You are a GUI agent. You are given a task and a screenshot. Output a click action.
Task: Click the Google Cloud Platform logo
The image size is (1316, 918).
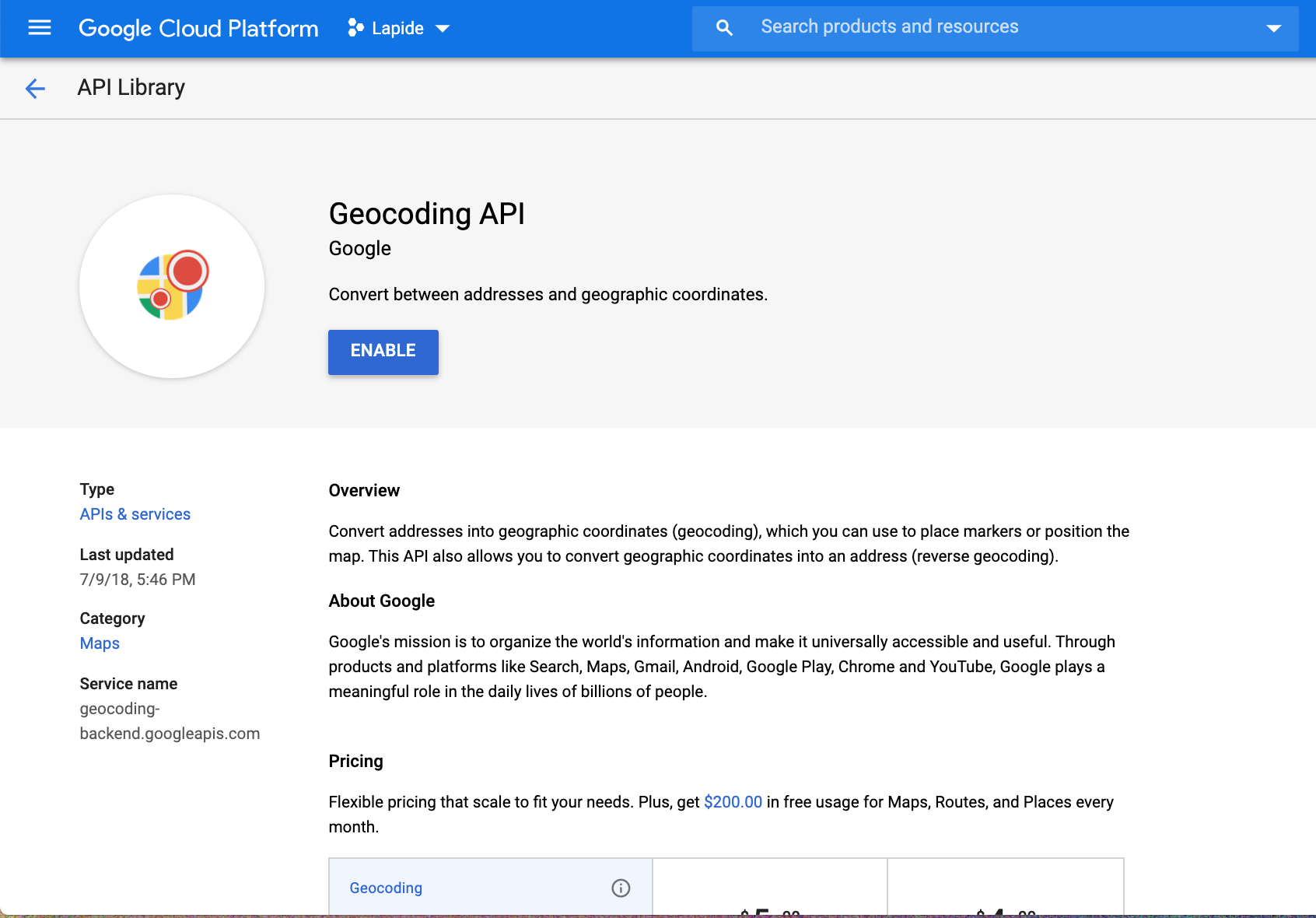(198, 28)
